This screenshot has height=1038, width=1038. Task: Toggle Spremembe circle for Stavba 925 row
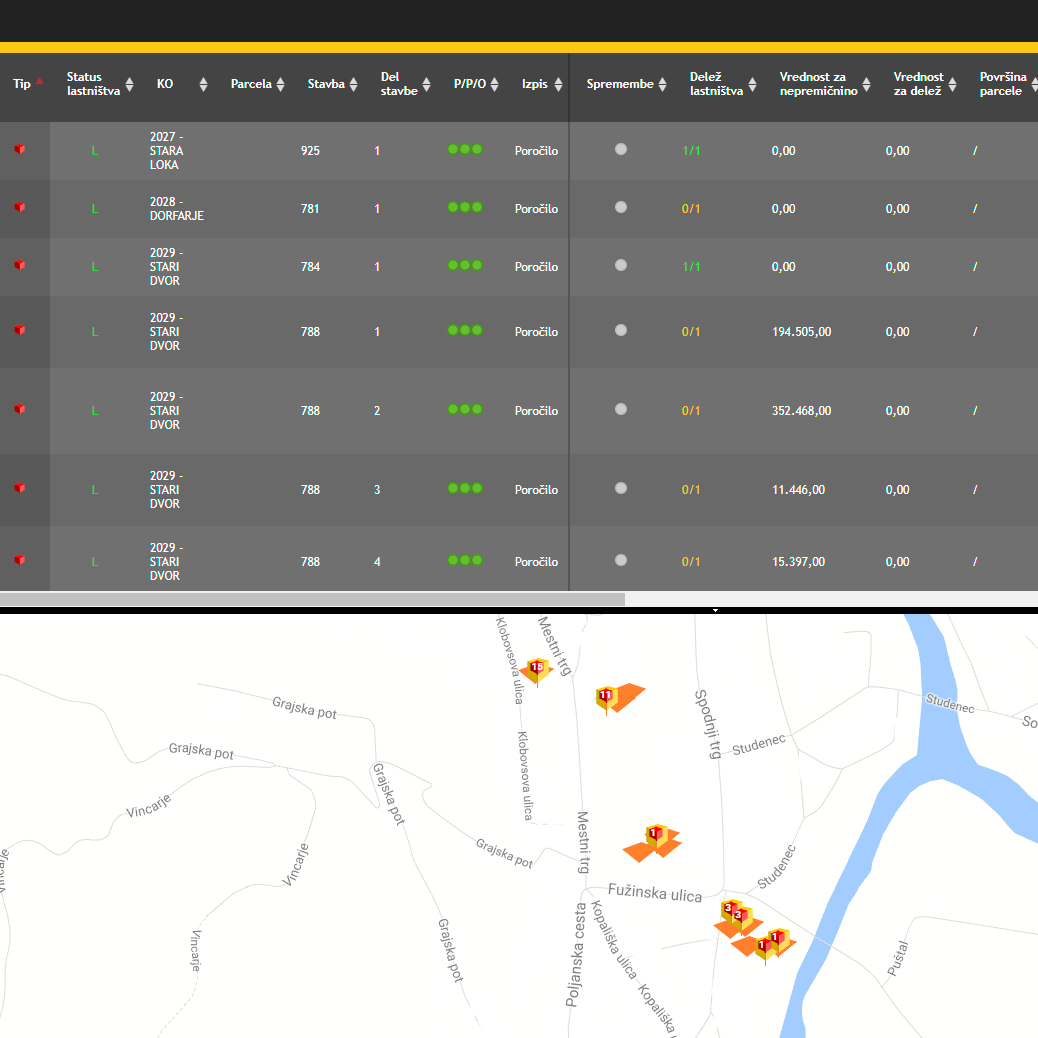pyautogui.click(x=621, y=149)
